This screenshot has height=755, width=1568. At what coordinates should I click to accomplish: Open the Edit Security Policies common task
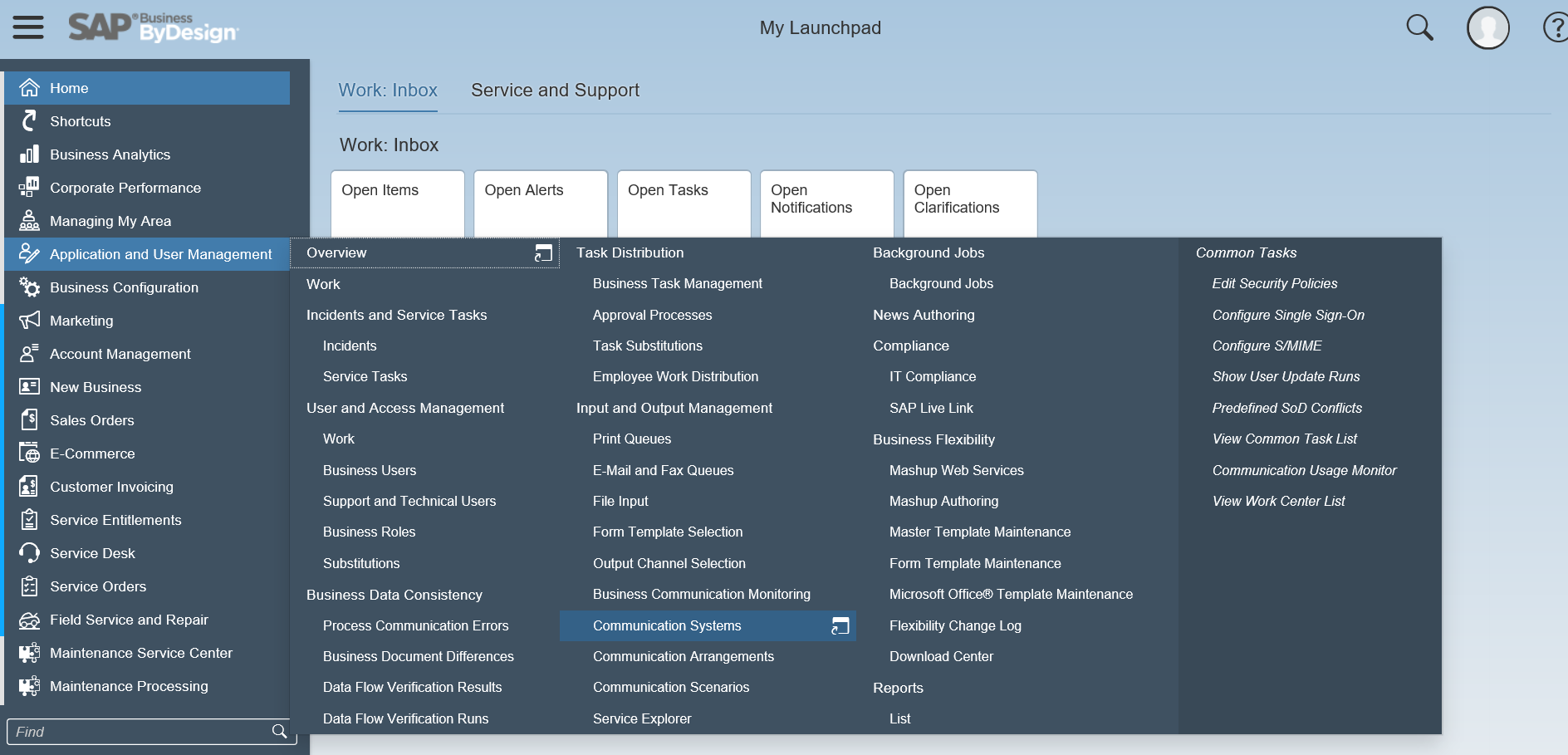(x=1274, y=284)
